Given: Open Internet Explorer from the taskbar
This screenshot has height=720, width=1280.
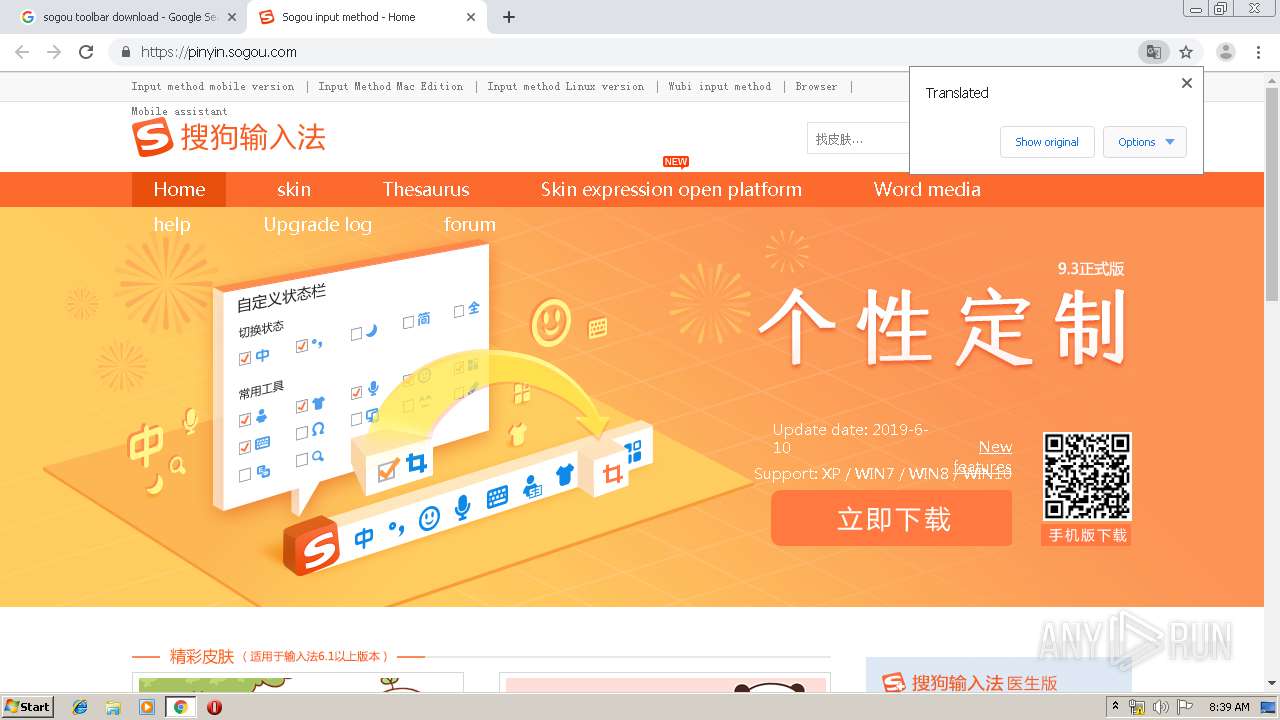Looking at the screenshot, I should [x=80, y=707].
